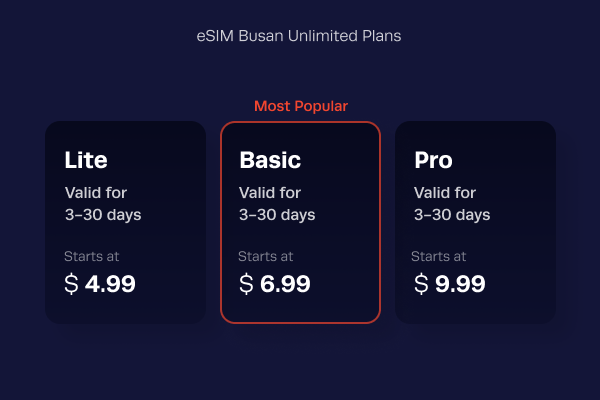The height and width of the screenshot is (400, 600).
Task: Select the Basic plan title
Action: [x=270, y=160]
